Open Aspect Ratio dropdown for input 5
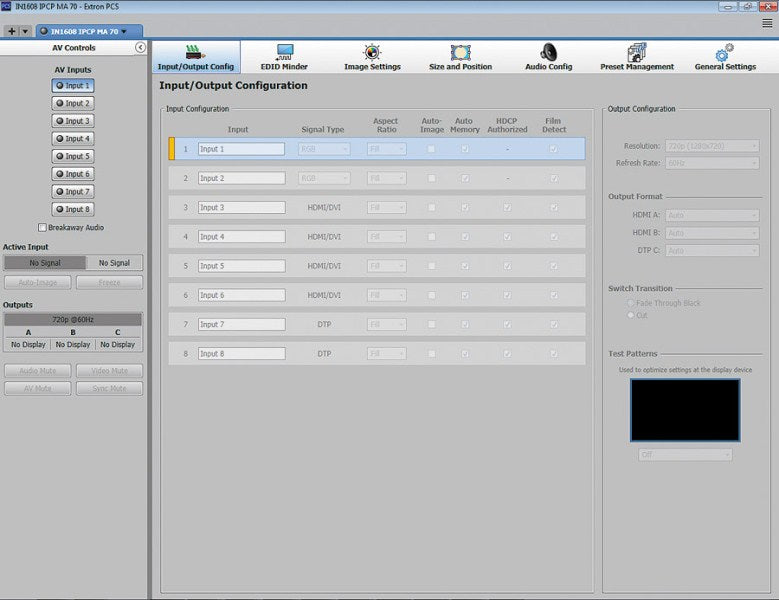 (x=387, y=266)
